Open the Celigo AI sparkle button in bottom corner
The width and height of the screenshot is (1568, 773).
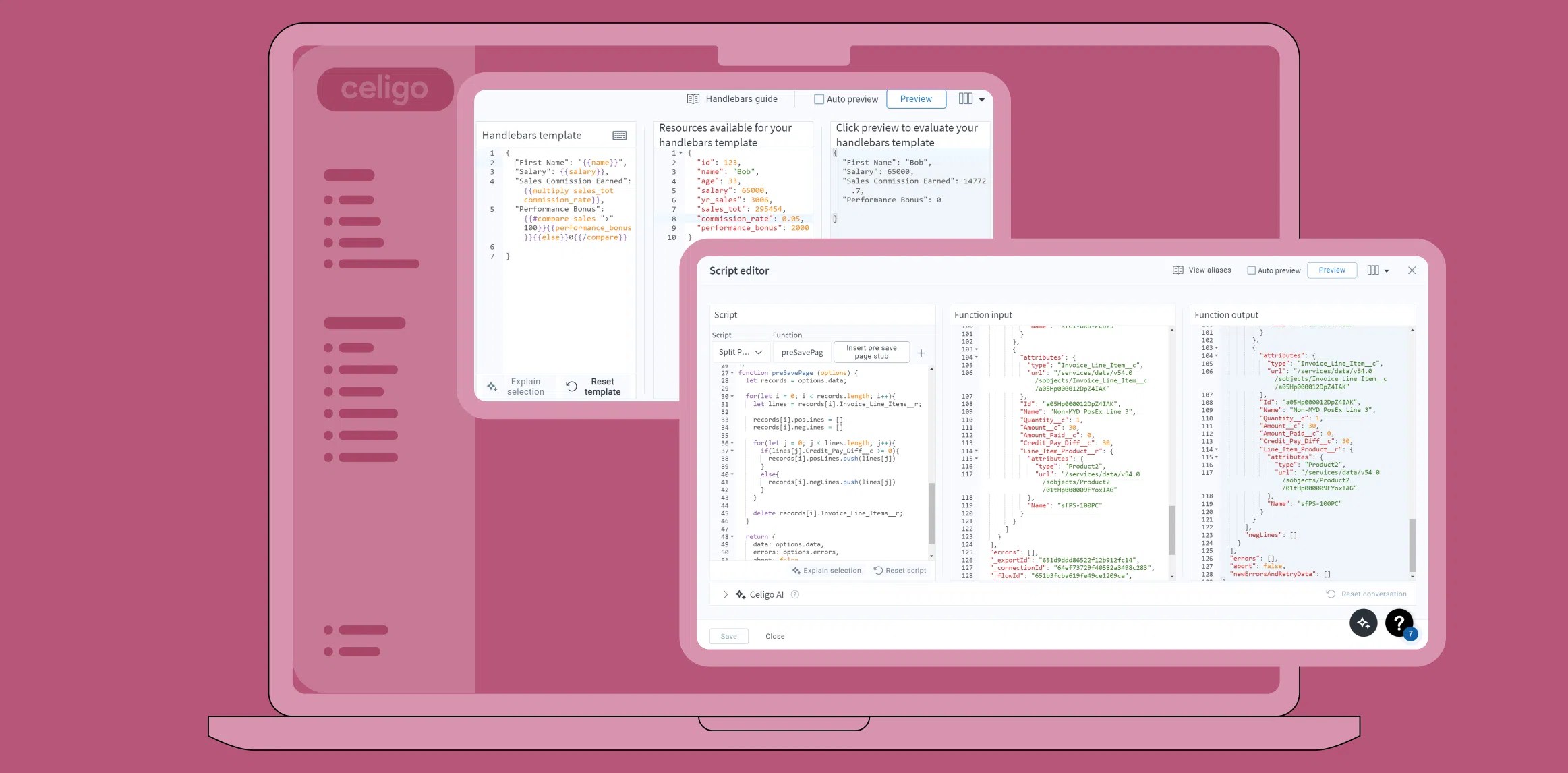tap(1364, 623)
